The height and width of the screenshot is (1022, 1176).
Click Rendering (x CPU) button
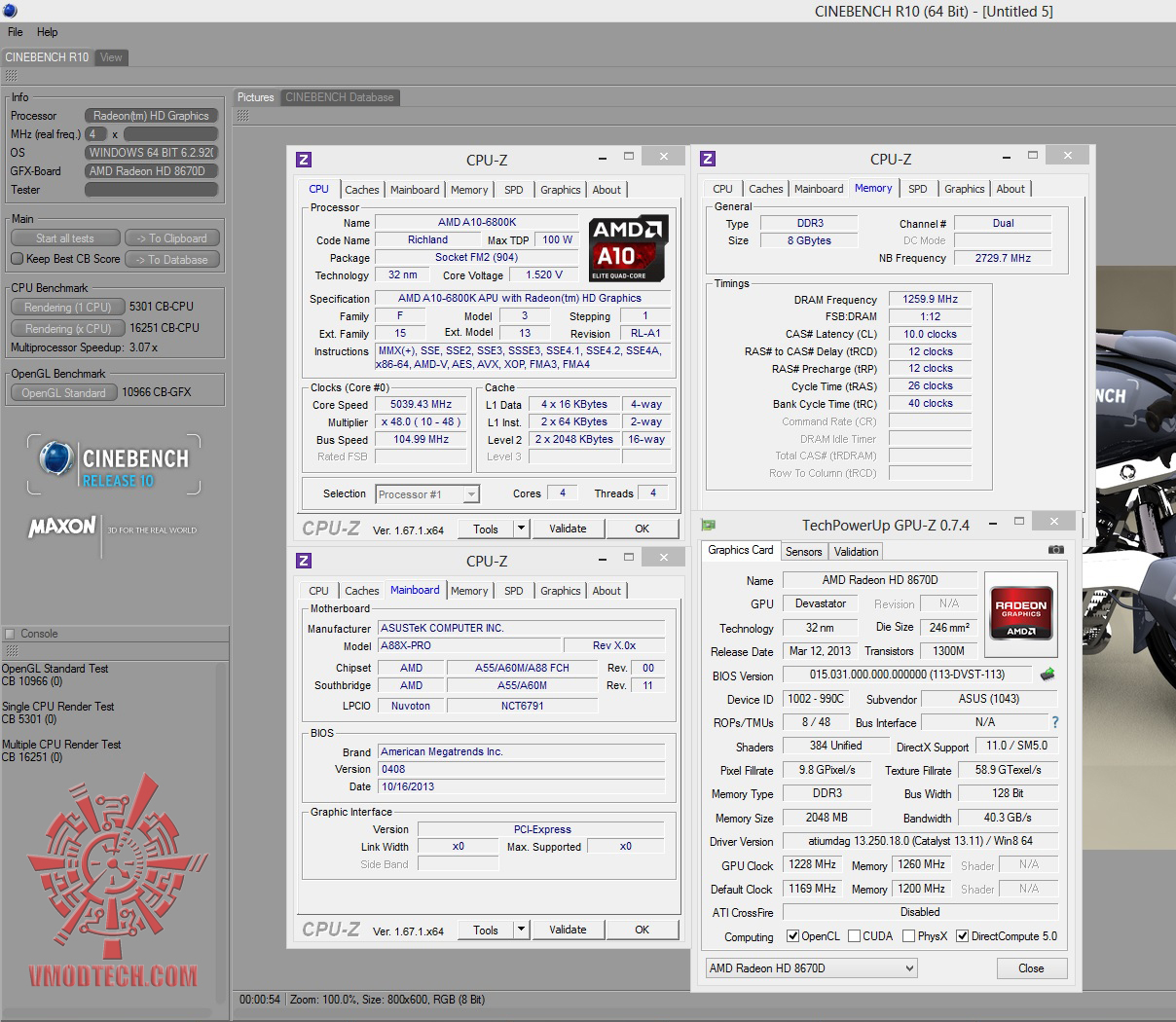(68, 329)
